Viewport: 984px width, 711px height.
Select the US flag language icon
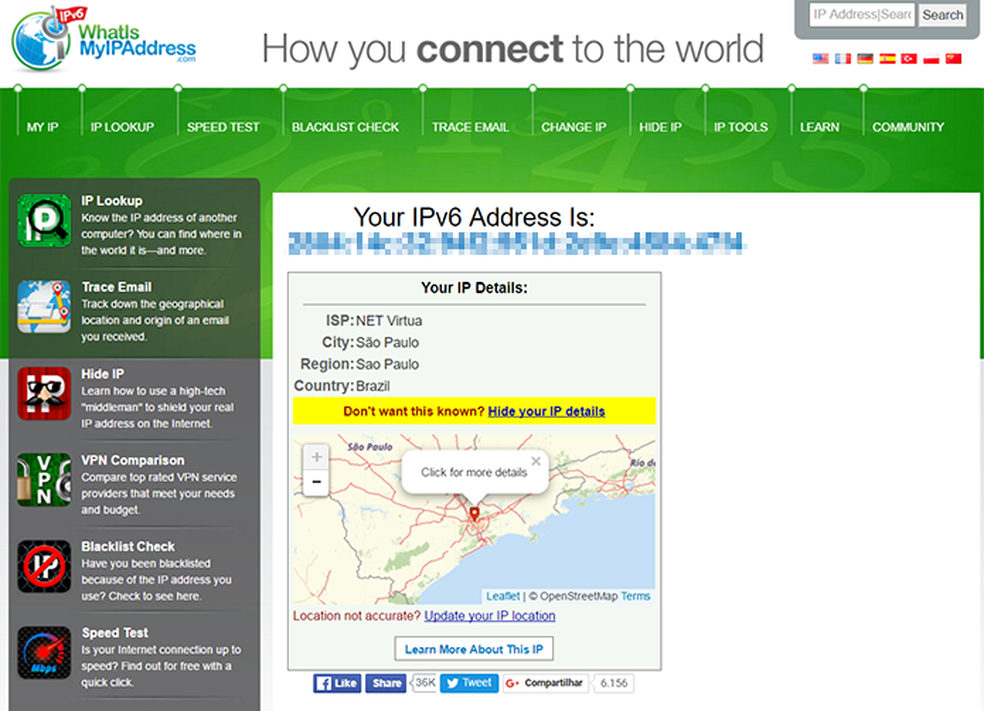[x=820, y=58]
